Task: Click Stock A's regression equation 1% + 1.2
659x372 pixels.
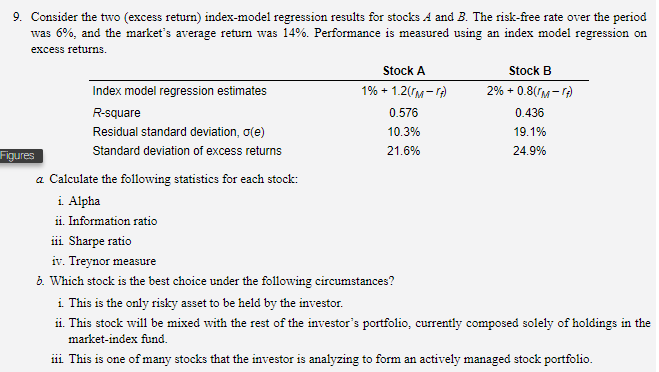Action: pyautogui.click(x=403, y=91)
